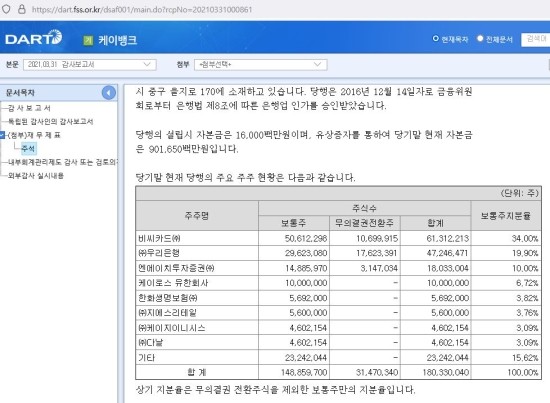
Task: Open 내부회계관리제도 감사 또는 검토의견 item
Action: [x=63, y=162]
